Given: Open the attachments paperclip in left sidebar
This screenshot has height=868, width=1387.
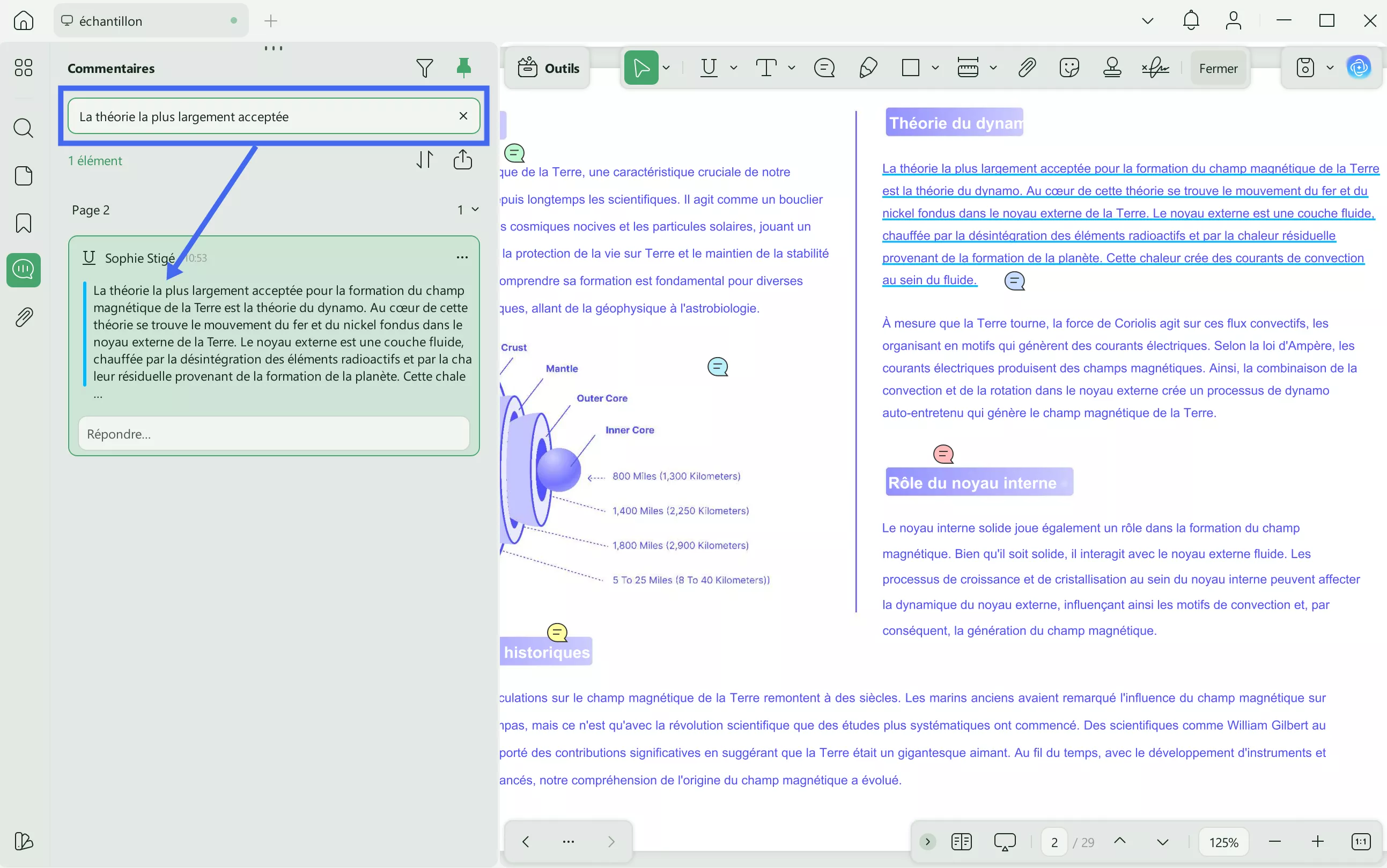Looking at the screenshot, I should point(24,317).
